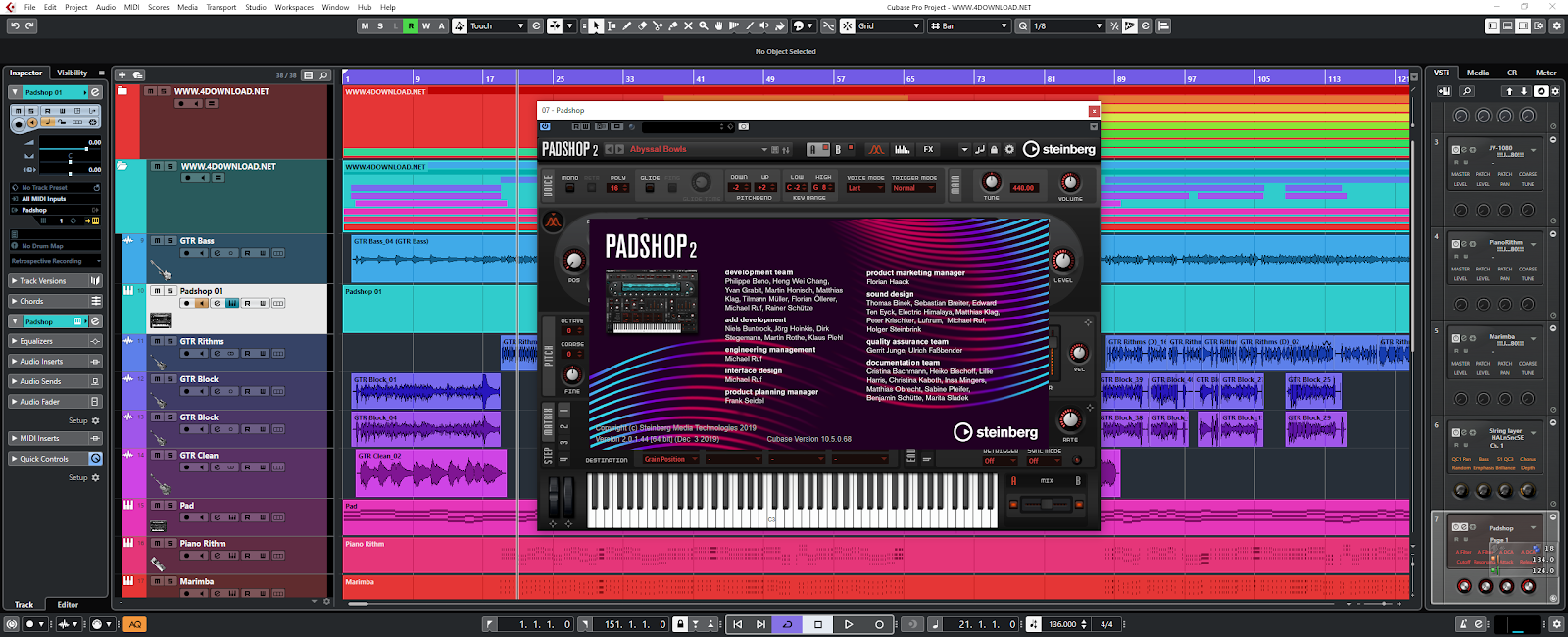Toggle the punch lock icon in transport
Screen dimensions: 1568x637
680,624
